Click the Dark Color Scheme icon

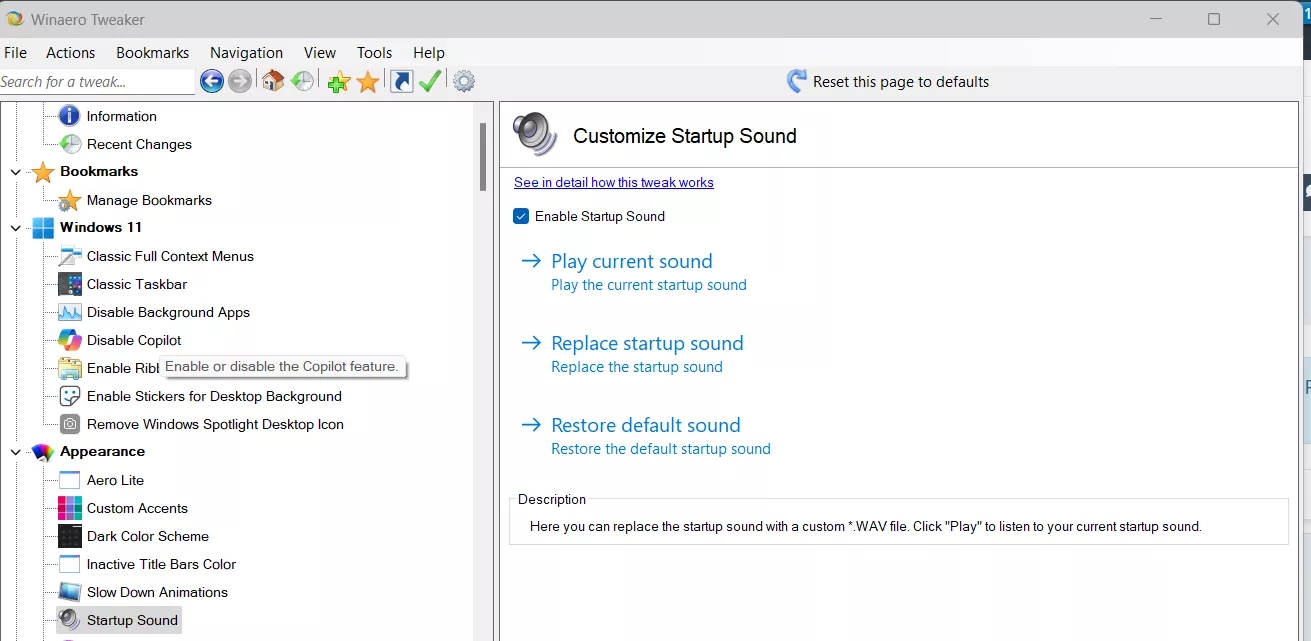pyautogui.click(x=70, y=536)
